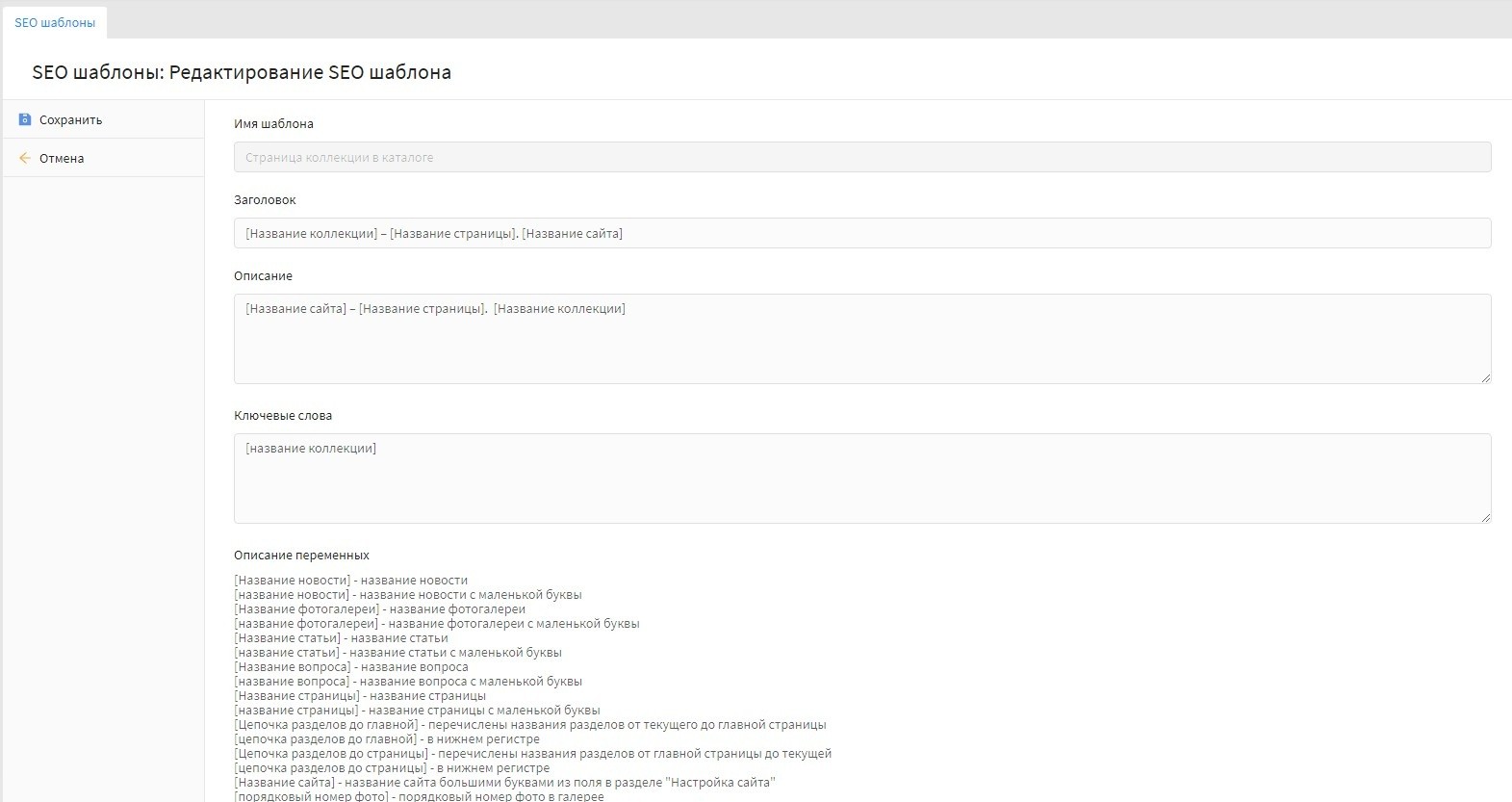
Task: Switch to the SEO шаблоны tab
Action: (x=55, y=22)
